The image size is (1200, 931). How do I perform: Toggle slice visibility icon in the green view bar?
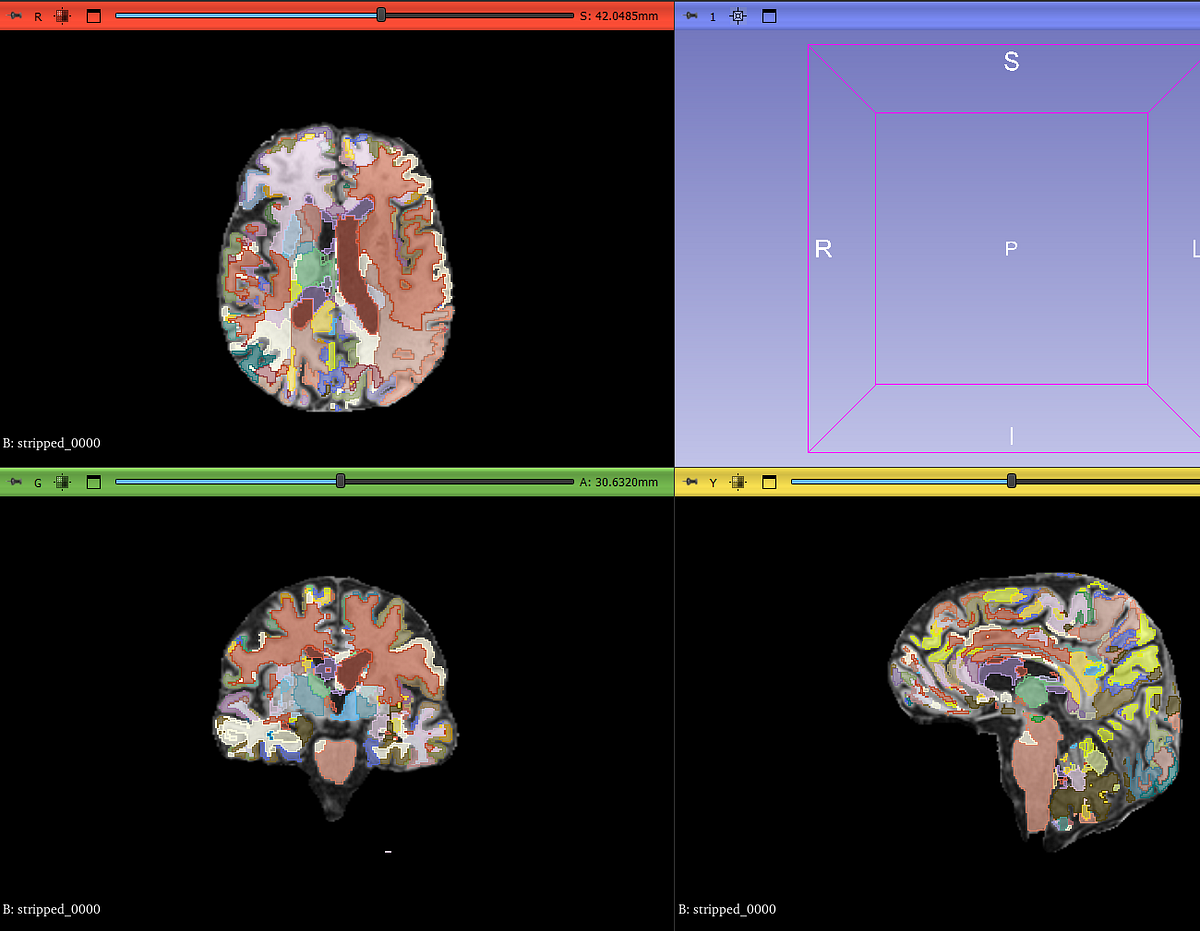[x=62, y=481]
